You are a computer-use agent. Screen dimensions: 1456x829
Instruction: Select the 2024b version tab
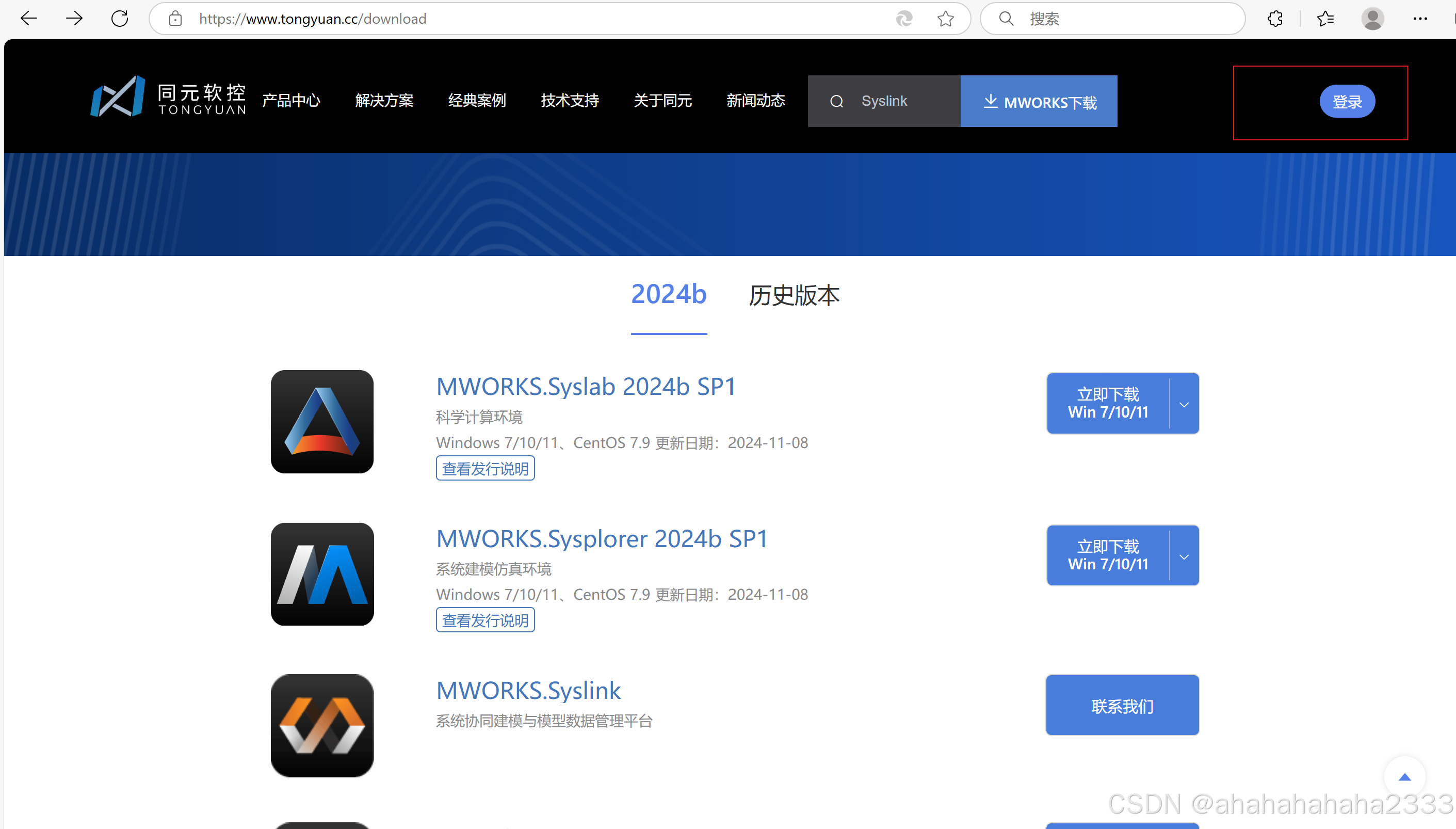pyautogui.click(x=669, y=294)
